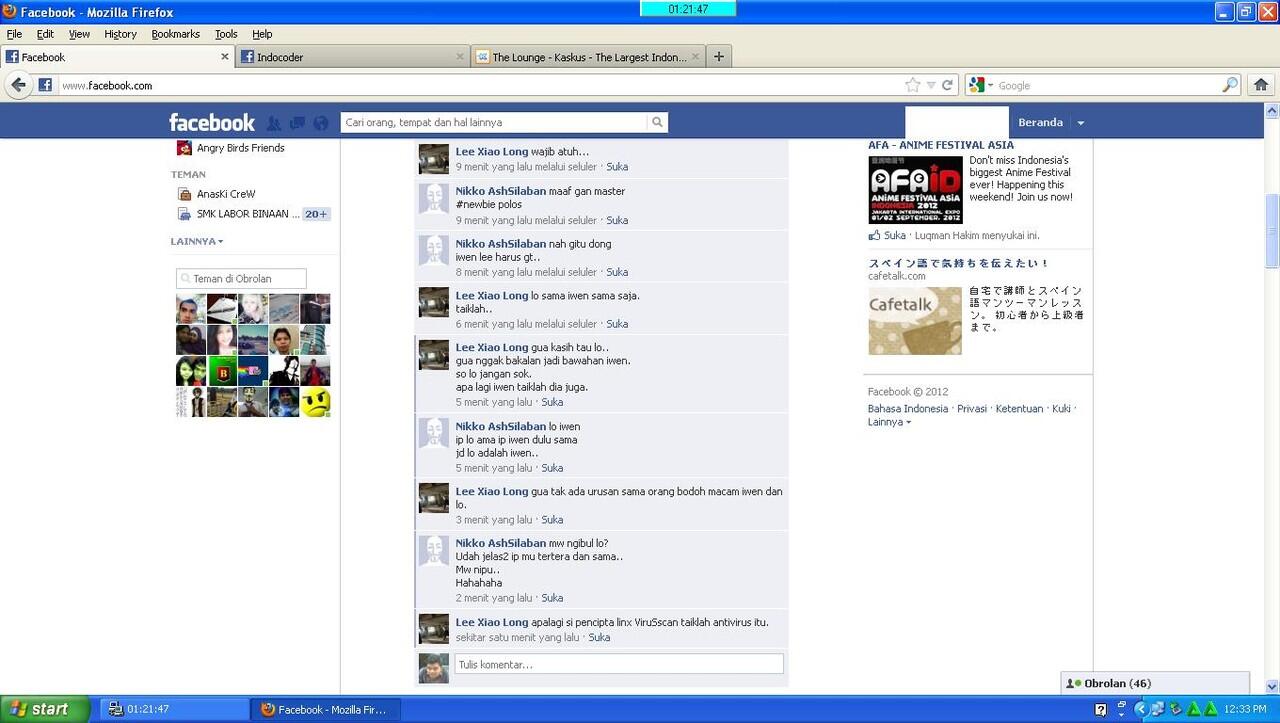1280x723 pixels.
Task: Click the Firefox URL address bar
Action: coord(480,85)
